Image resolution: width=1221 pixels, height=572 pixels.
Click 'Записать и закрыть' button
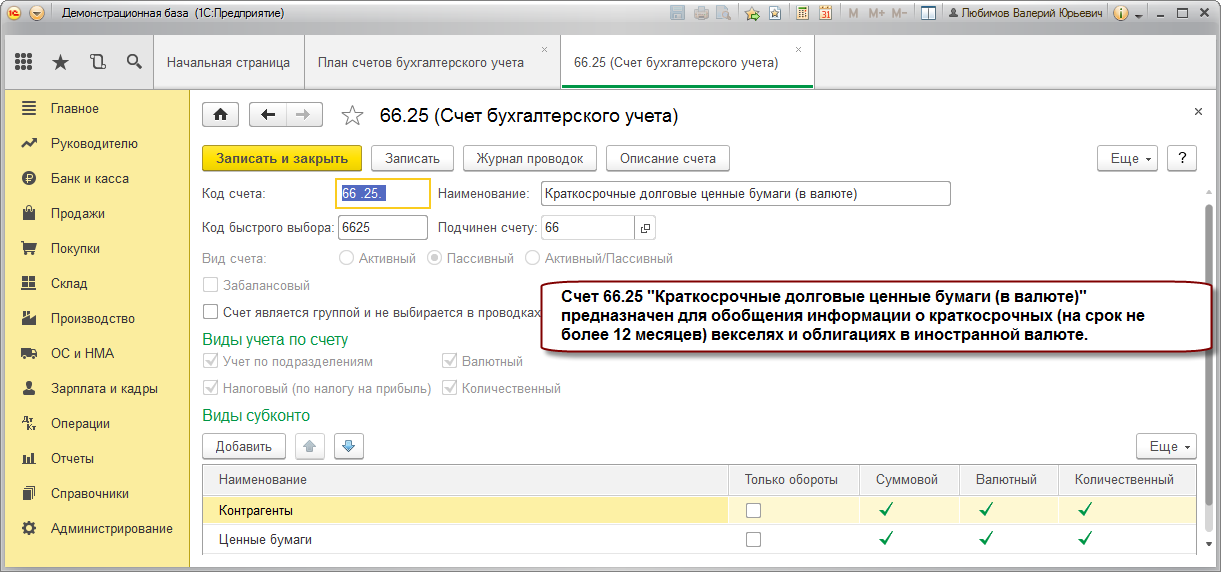tap(282, 158)
